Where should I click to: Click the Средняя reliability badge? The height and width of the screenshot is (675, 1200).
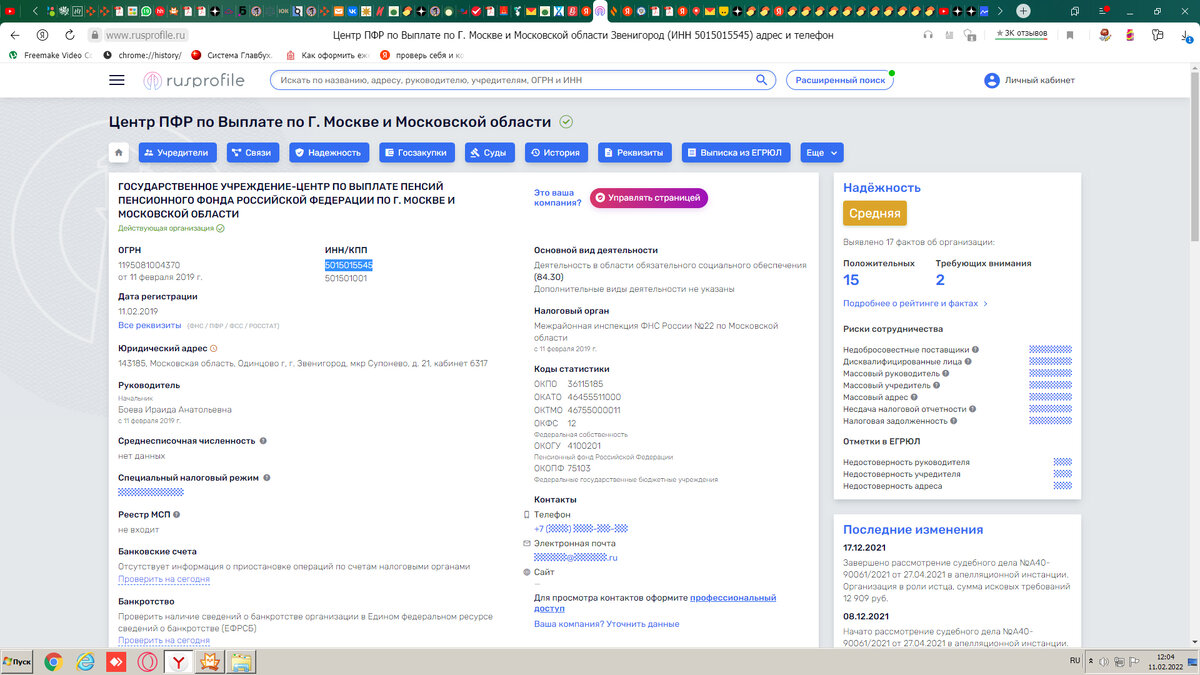(x=874, y=213)
